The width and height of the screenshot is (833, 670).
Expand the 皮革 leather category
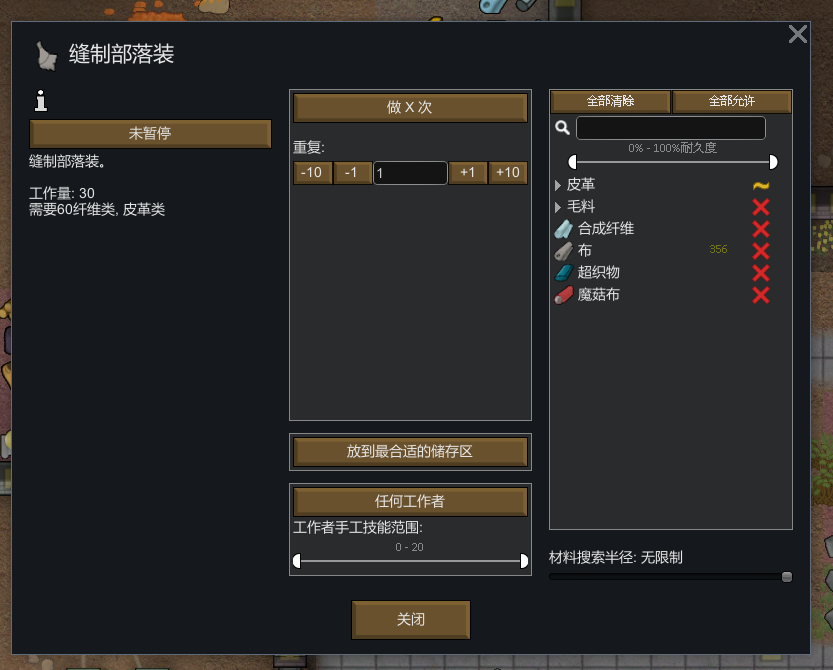(x=558, y=185)
